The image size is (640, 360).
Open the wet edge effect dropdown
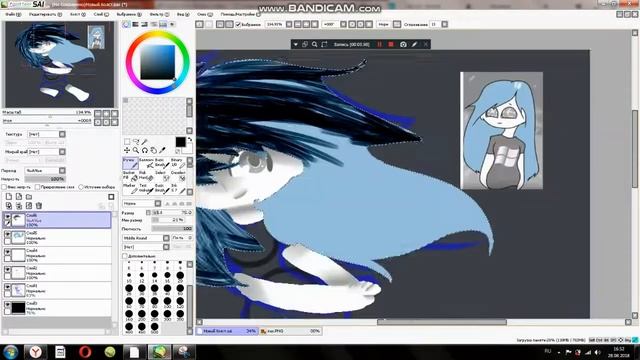click(x=46, y=152)
